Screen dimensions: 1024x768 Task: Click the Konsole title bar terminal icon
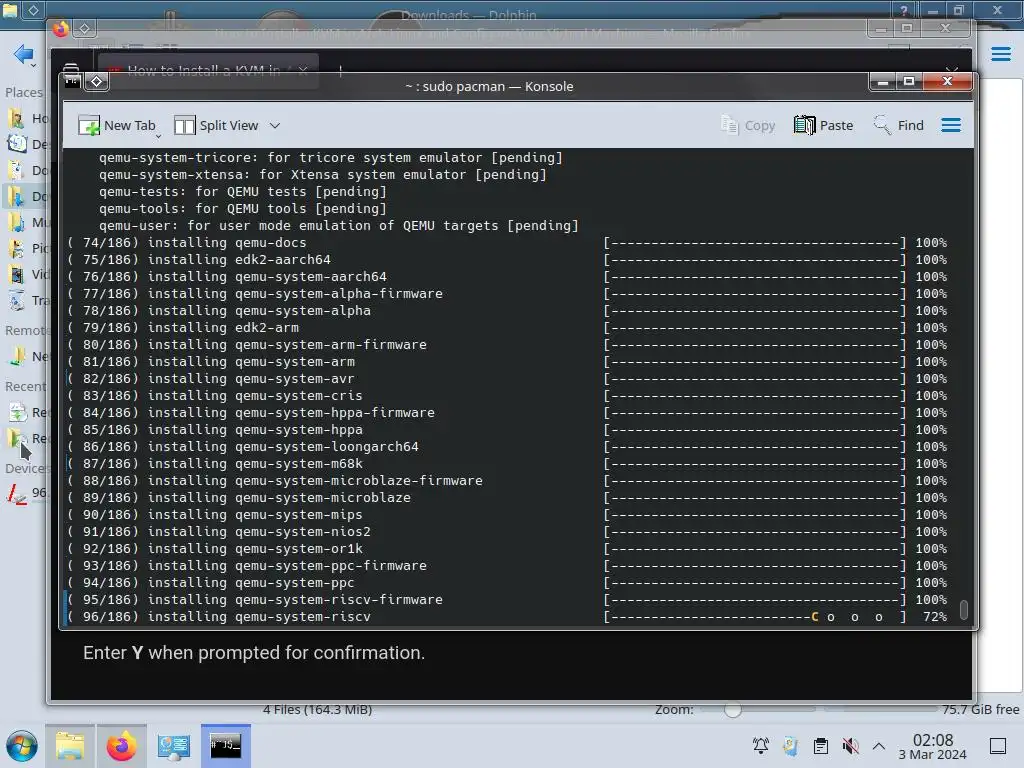point(72,81)
